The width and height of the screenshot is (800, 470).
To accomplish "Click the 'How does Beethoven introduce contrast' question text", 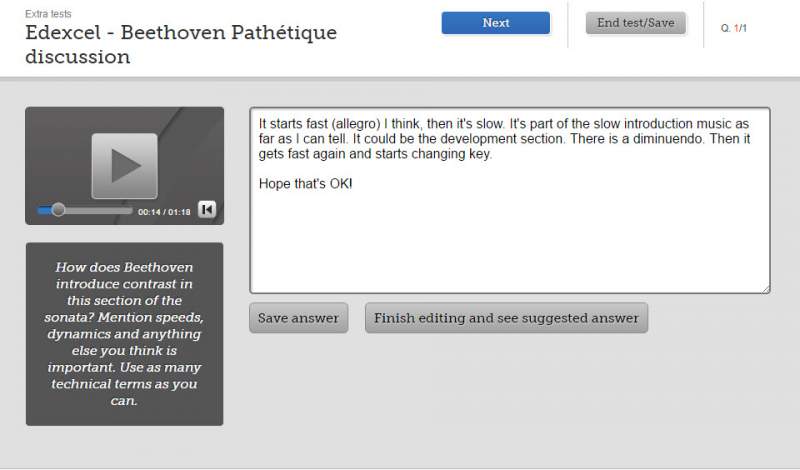I will coord(124,334).
